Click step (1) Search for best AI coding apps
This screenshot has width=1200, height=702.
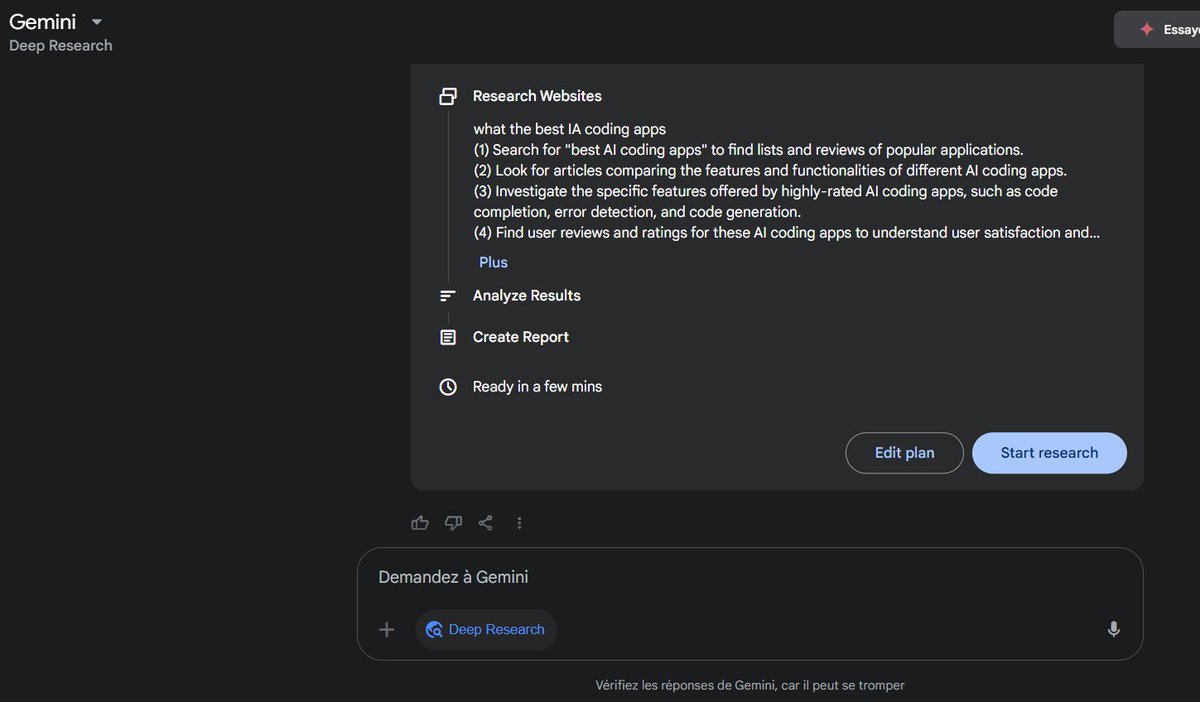pyautogui.click(x=749, y=150)
